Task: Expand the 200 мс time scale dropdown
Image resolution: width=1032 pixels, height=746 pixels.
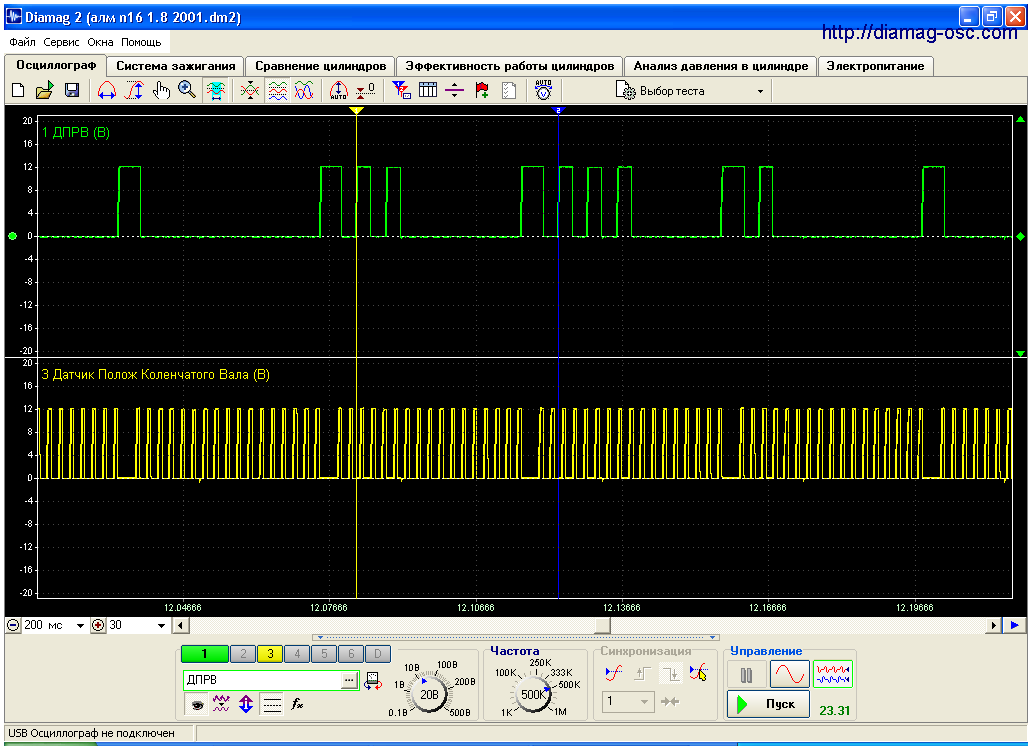Action: coord(80,626)
